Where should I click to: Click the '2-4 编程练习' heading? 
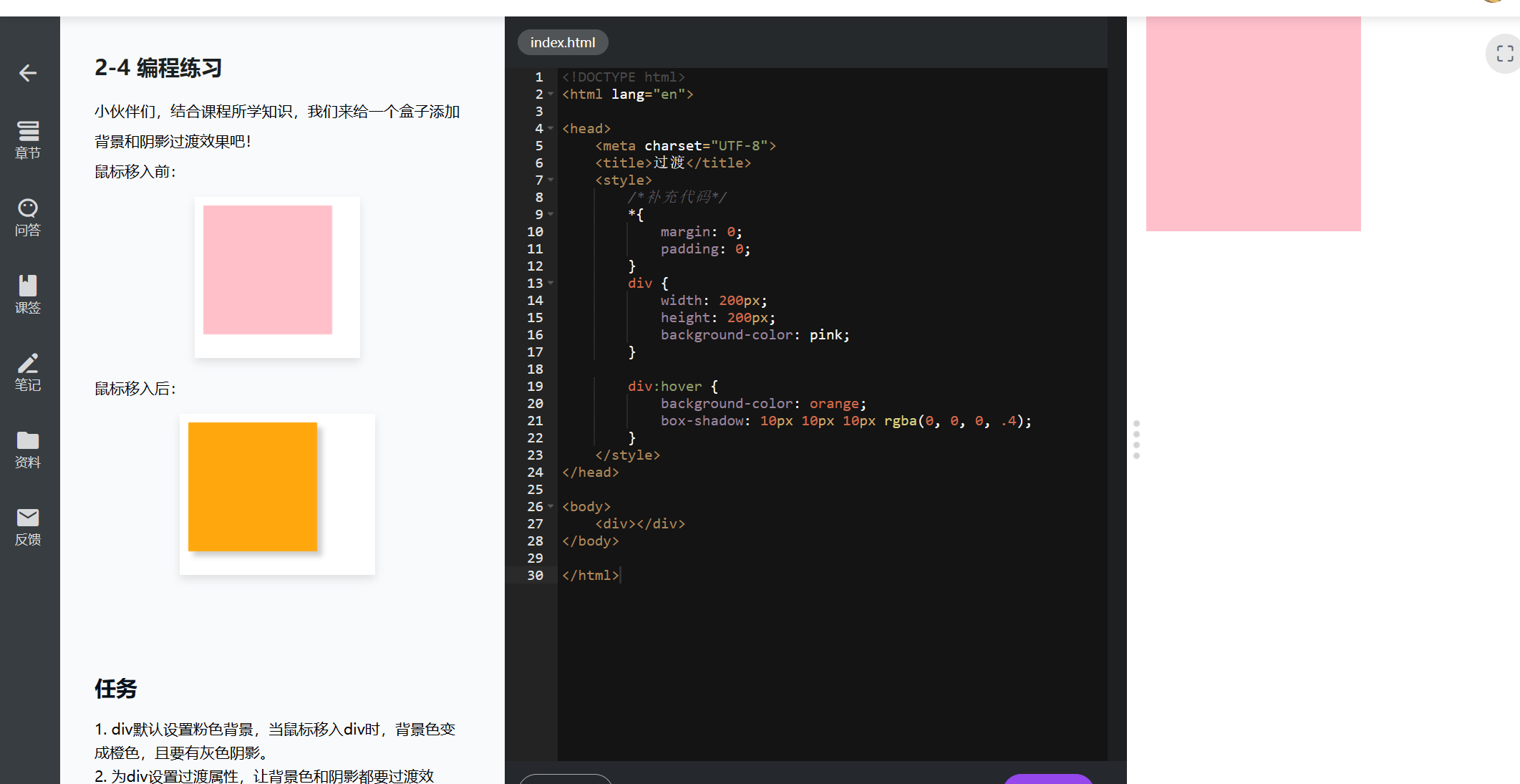(x=158, y=68)
